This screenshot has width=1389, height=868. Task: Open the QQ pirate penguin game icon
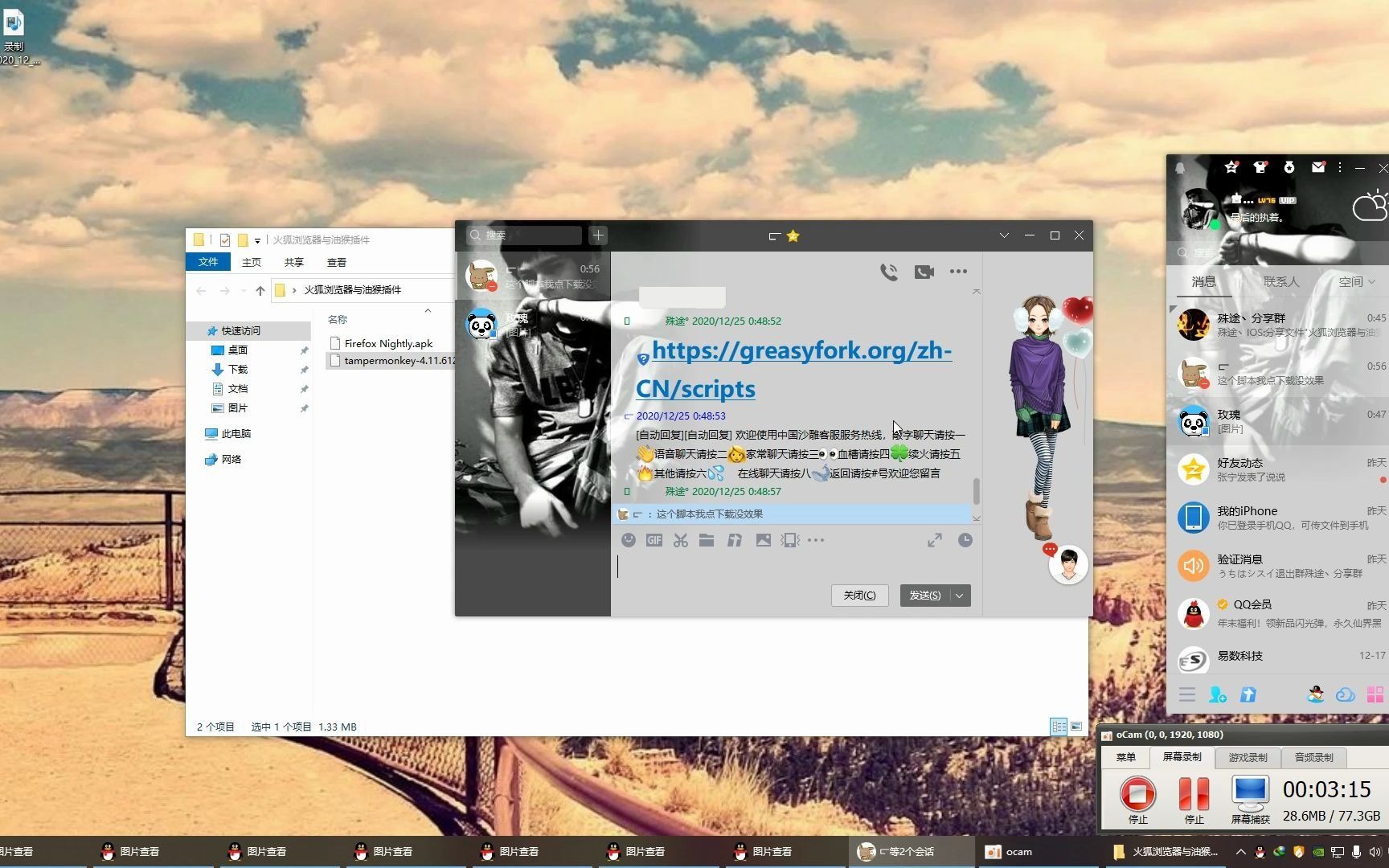click(x=1316, y=694)
